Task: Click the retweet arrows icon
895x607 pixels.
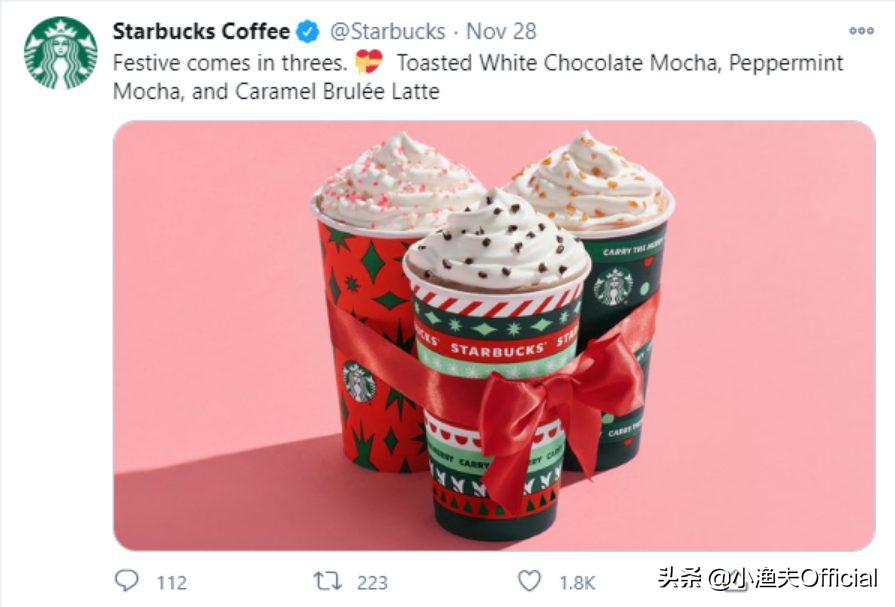Action: (x=327, y=581)
